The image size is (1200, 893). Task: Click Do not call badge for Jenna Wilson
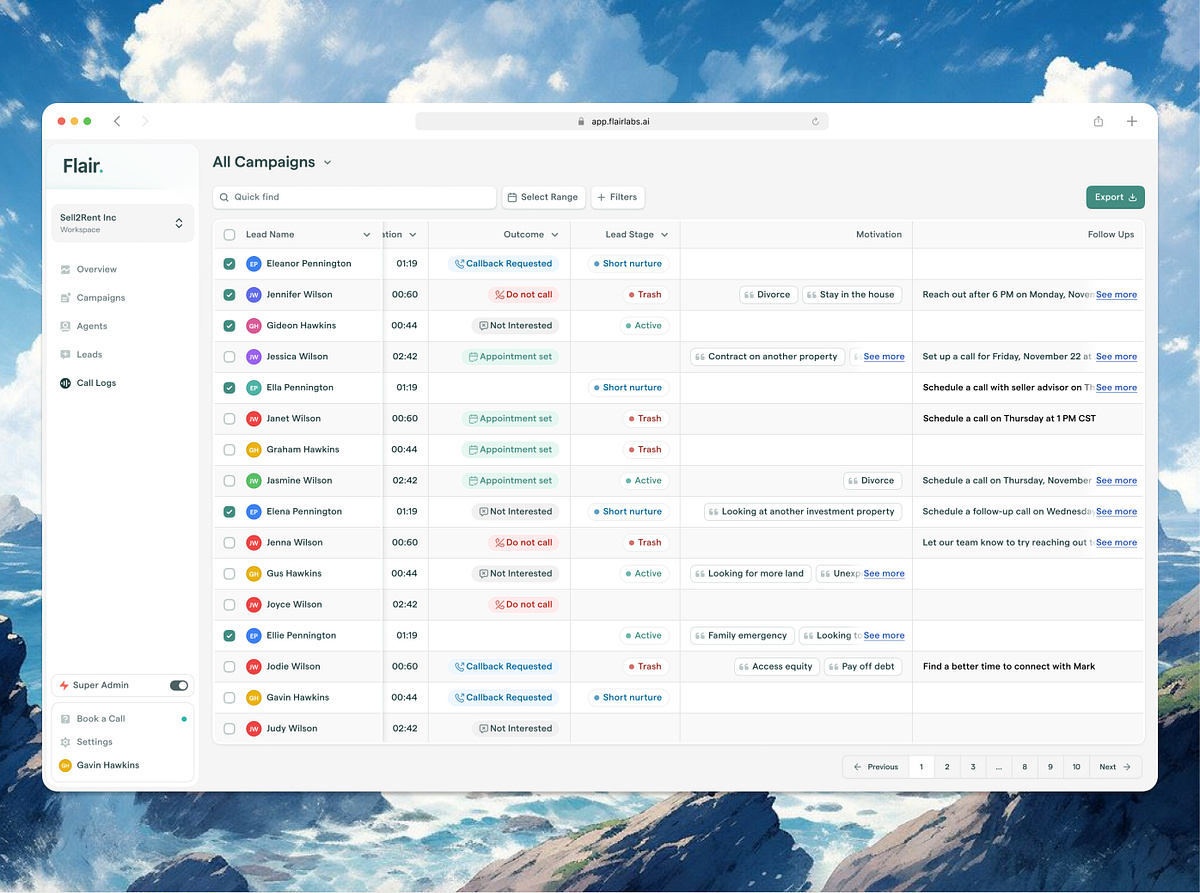point(523,543)
